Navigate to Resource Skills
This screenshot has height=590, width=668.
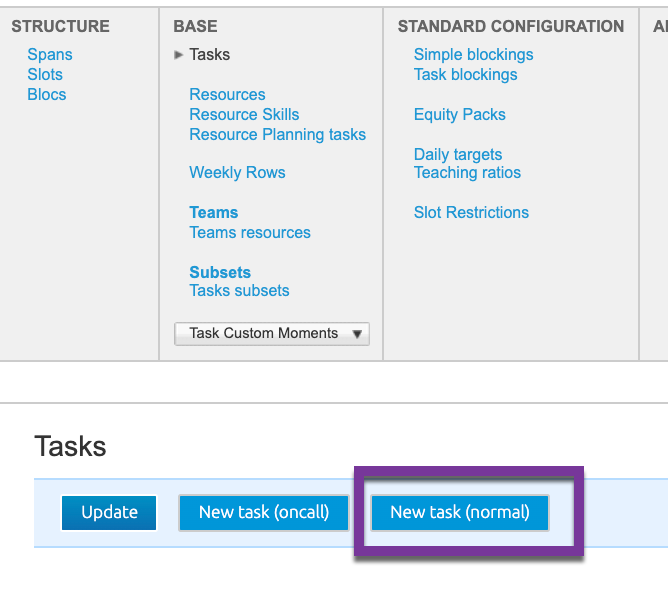tap(245, 115)
